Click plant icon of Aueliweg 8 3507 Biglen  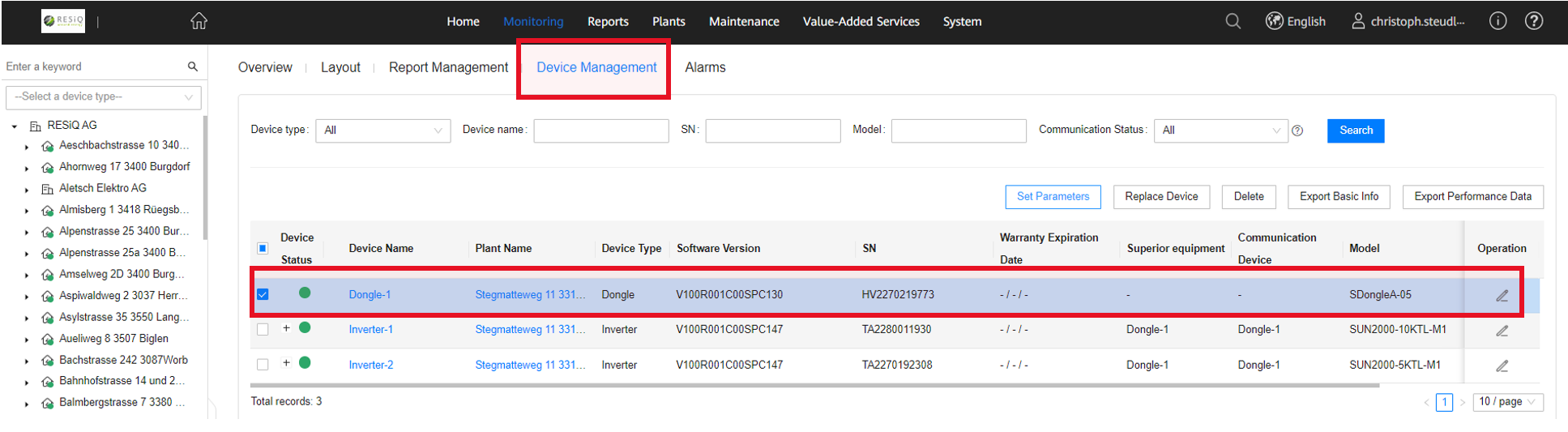[x=48, y=340]
